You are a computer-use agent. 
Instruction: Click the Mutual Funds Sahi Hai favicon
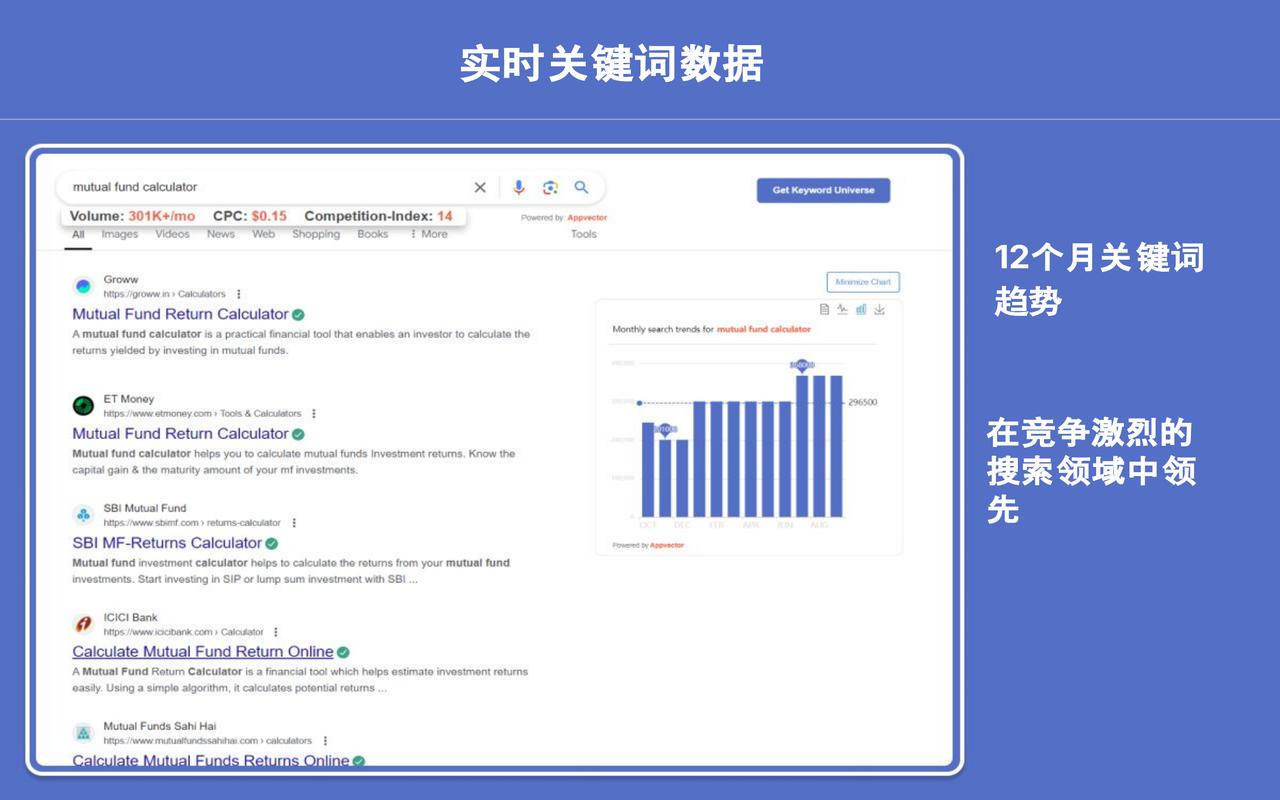pyautogui.click(x=83, y=733)
